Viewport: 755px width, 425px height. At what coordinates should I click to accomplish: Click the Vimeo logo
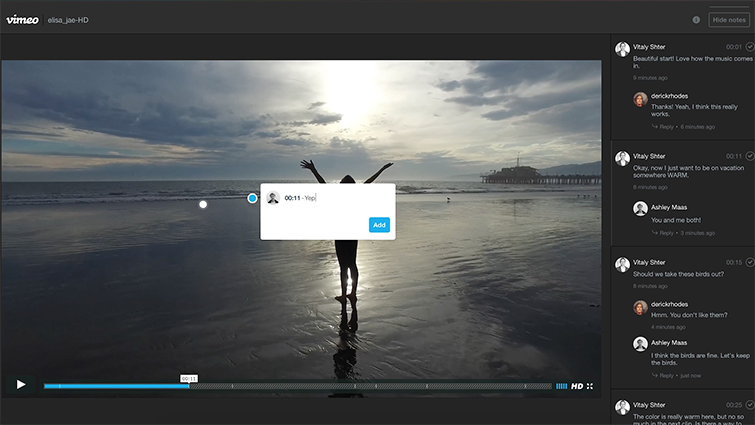tap(22, 19)
